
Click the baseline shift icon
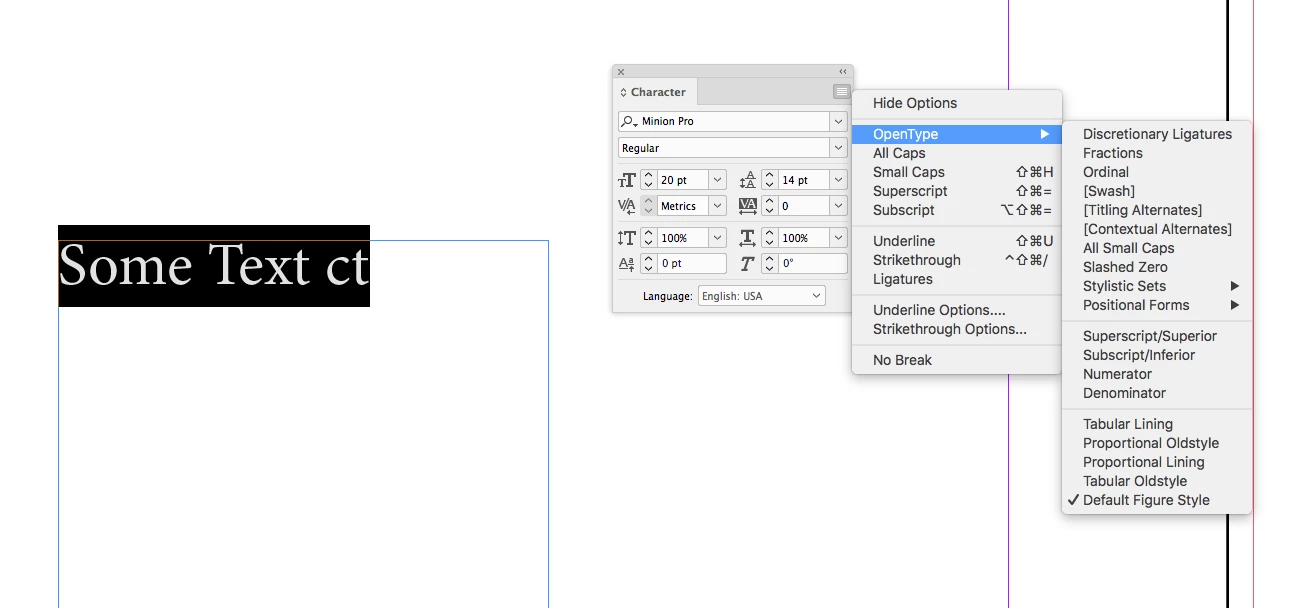coord(627,264)
